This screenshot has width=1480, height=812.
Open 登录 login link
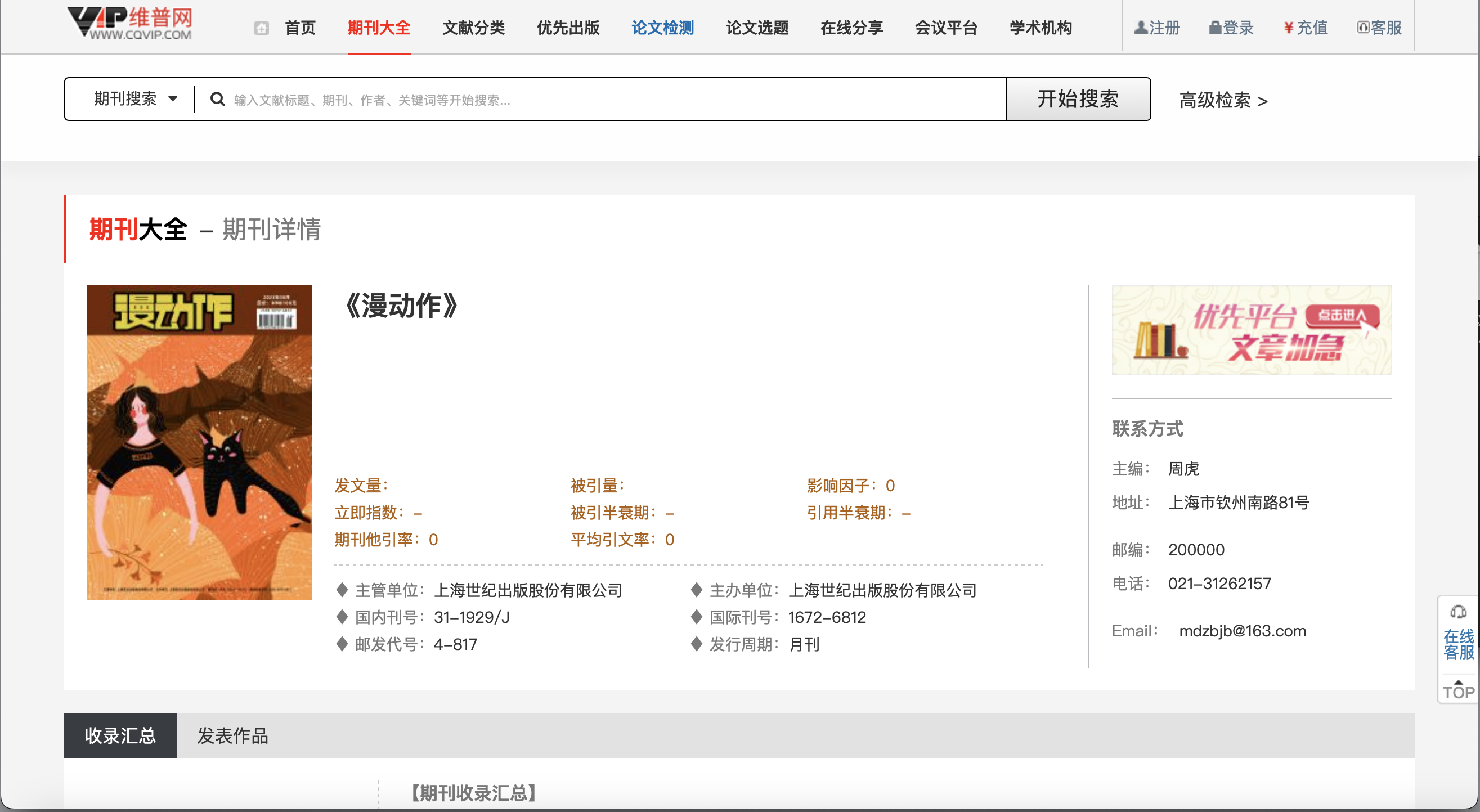(1231, 28)
